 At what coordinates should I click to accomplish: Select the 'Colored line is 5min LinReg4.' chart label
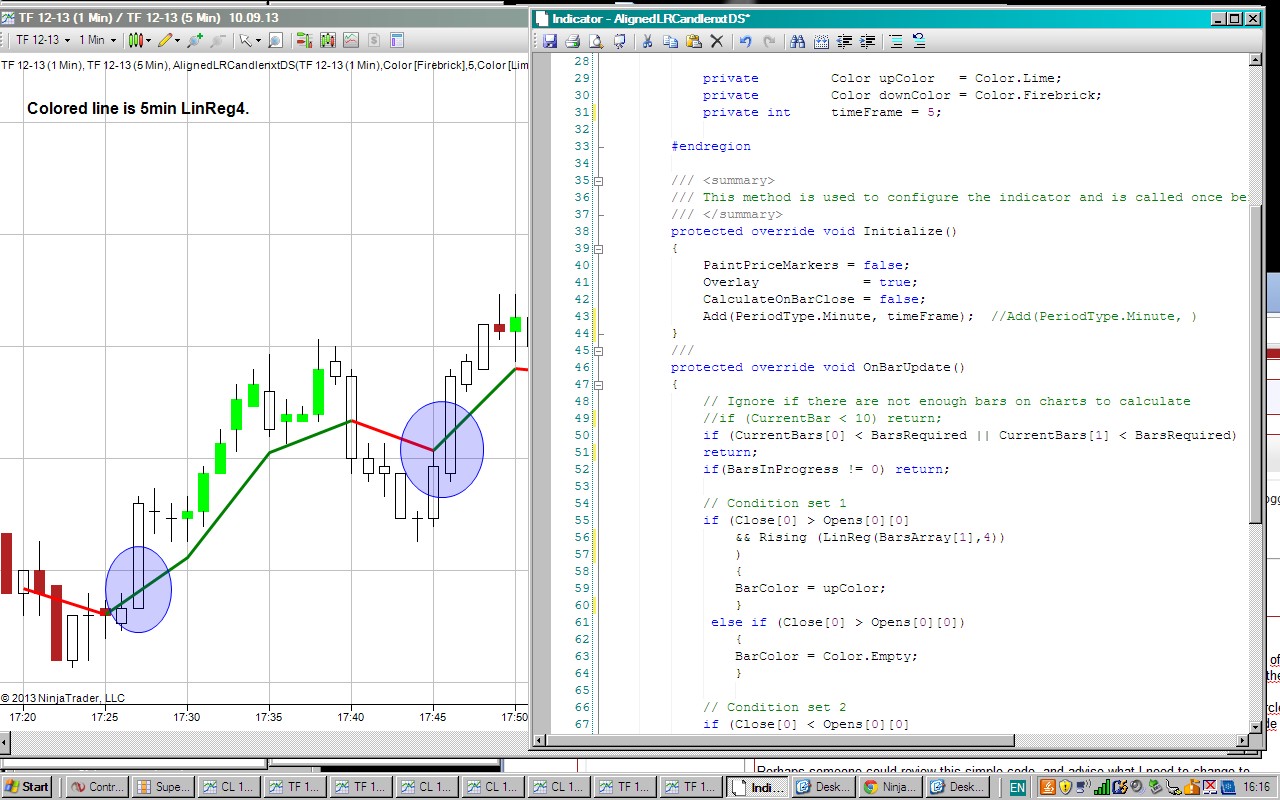(138, 108)
